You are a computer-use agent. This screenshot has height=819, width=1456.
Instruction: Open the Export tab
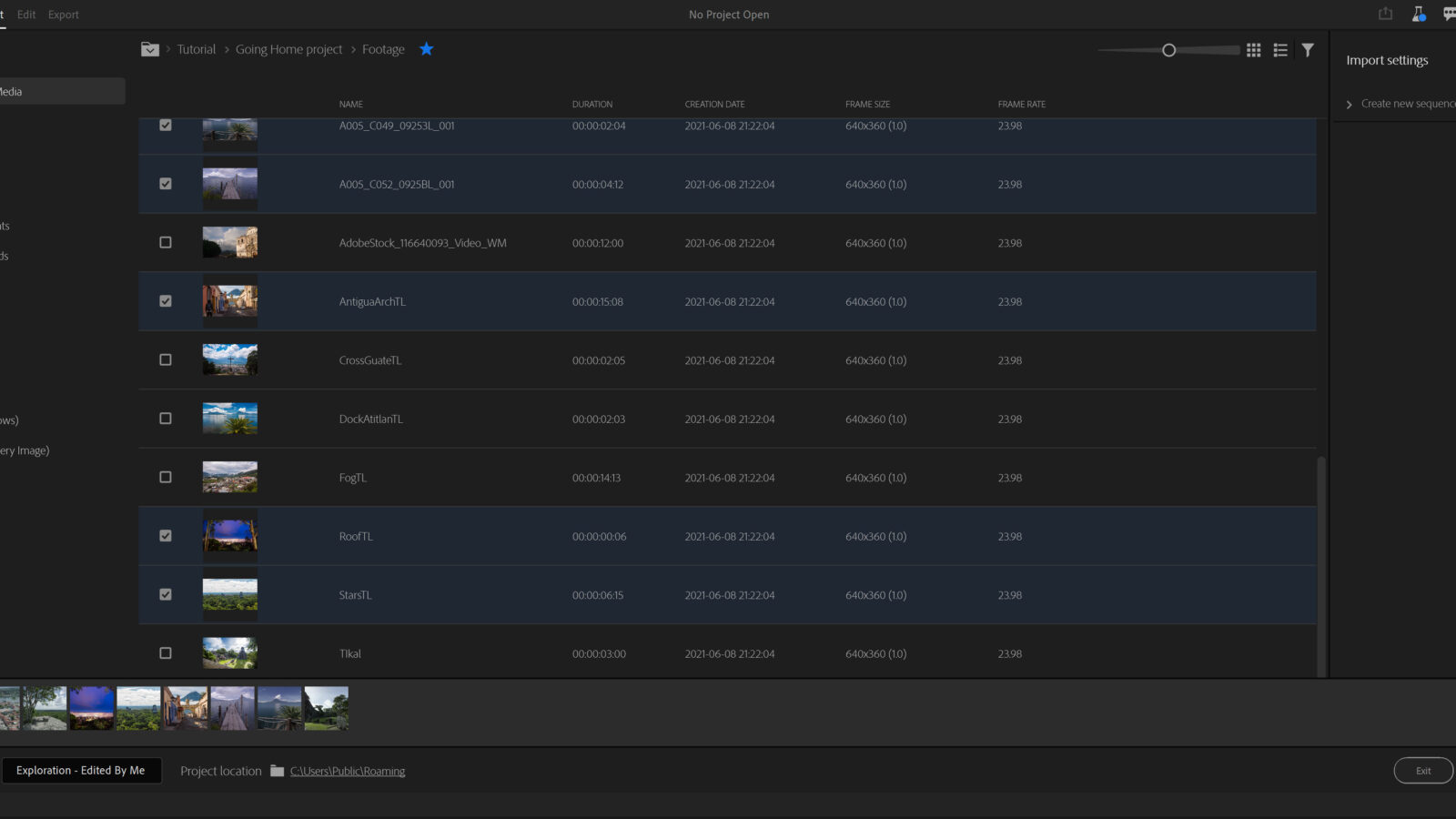point(64,15)
